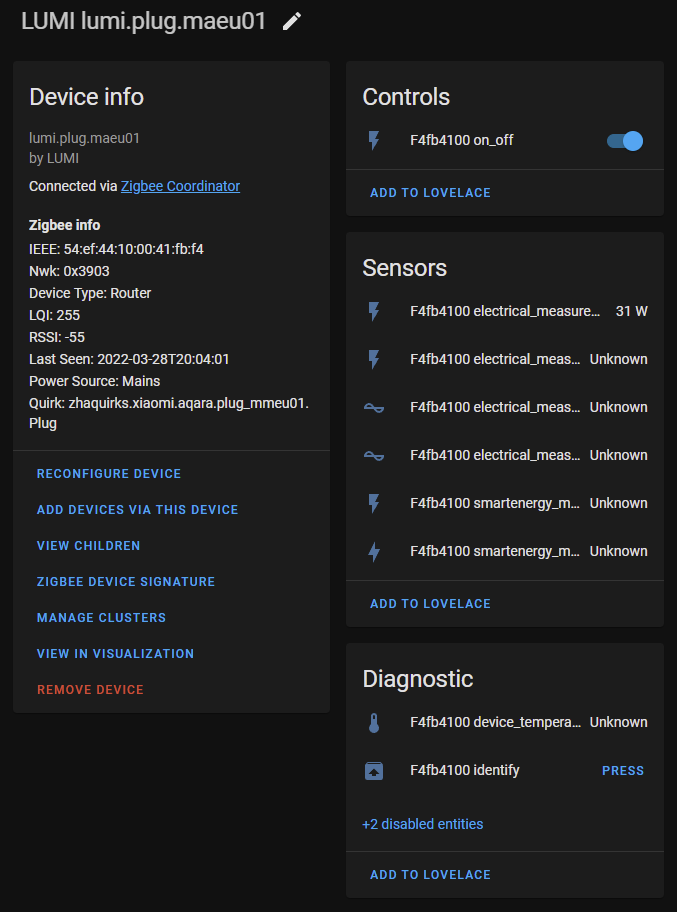Screen dimensions: 677x912
Task: Click Add to Lovelace under Sensors
Action: (430, 604)
